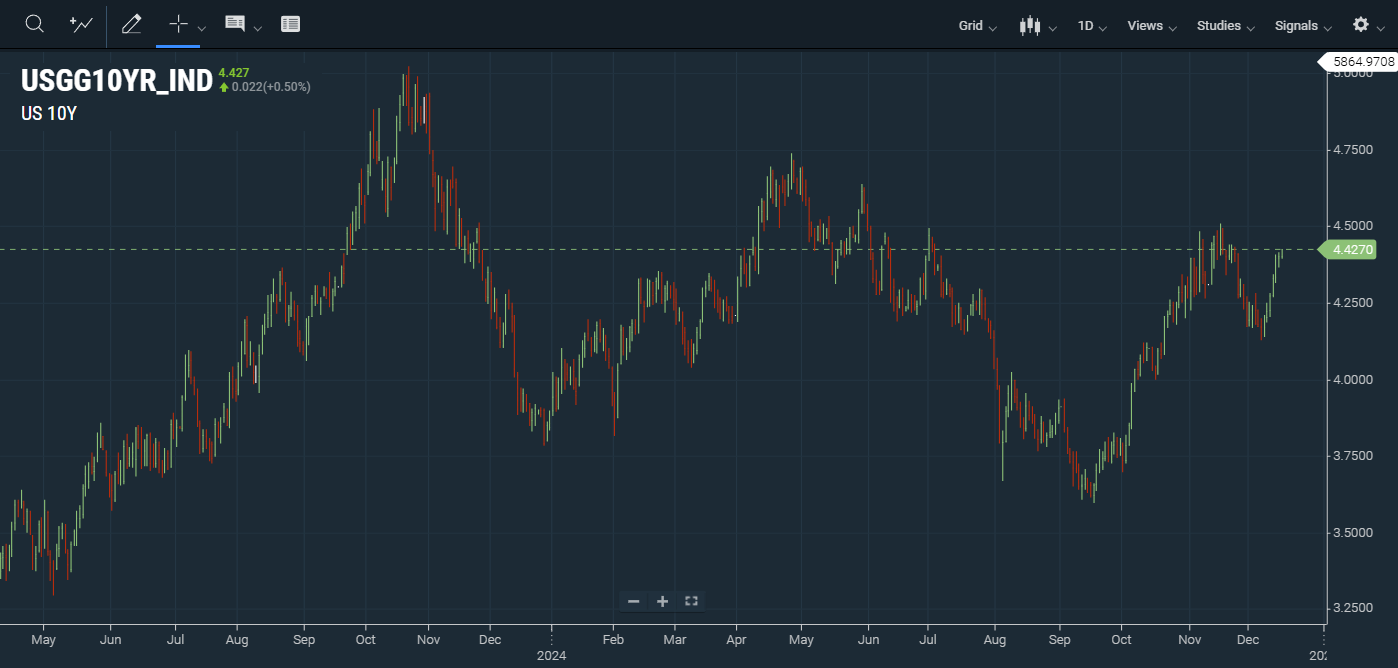Screen dimensions: 1398x668
Task: Click the Apr month axis label
Action: pos(737,639)
